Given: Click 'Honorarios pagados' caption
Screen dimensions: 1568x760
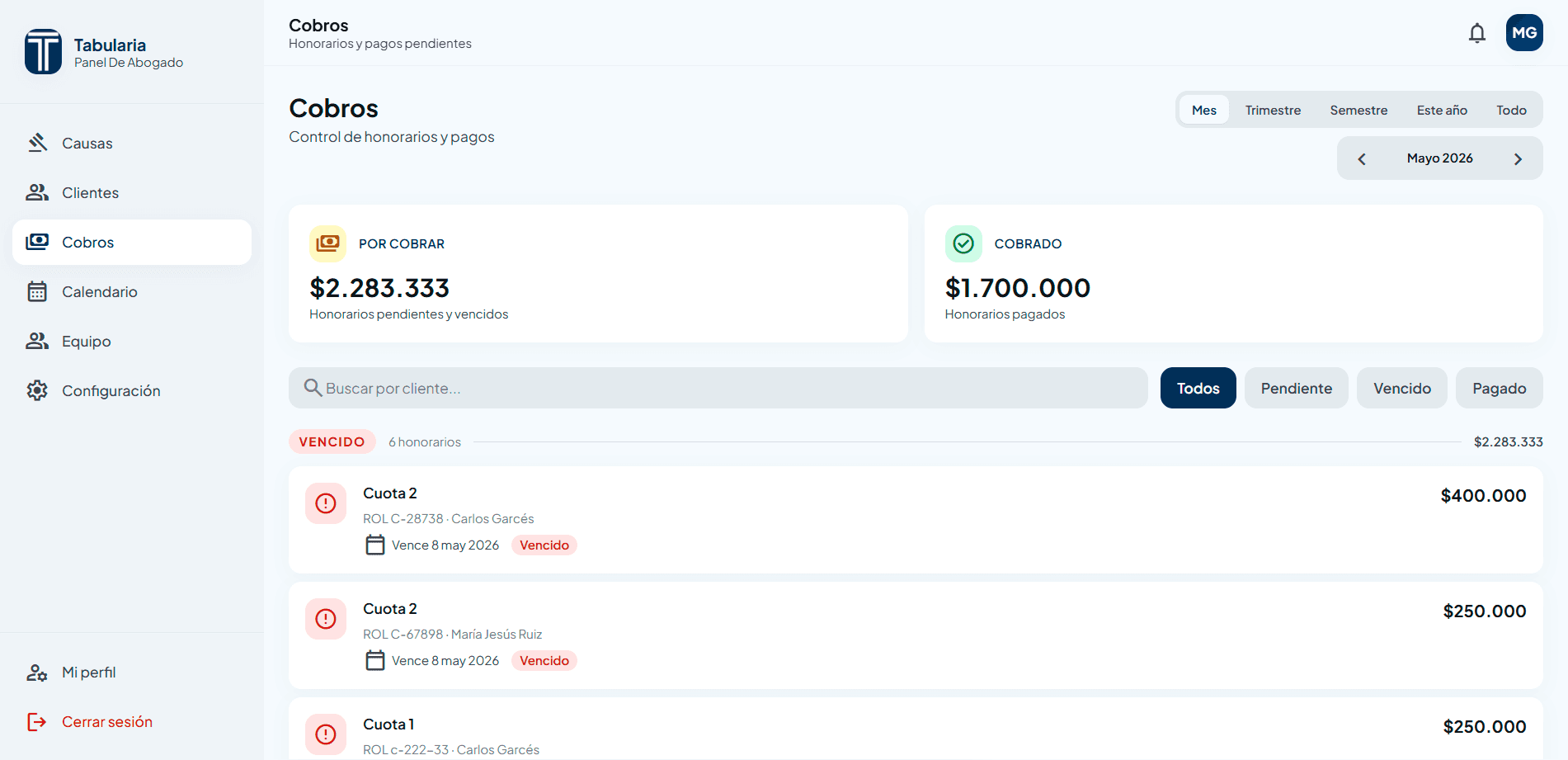Looking at the screenshot, I should click(1005, 314).
